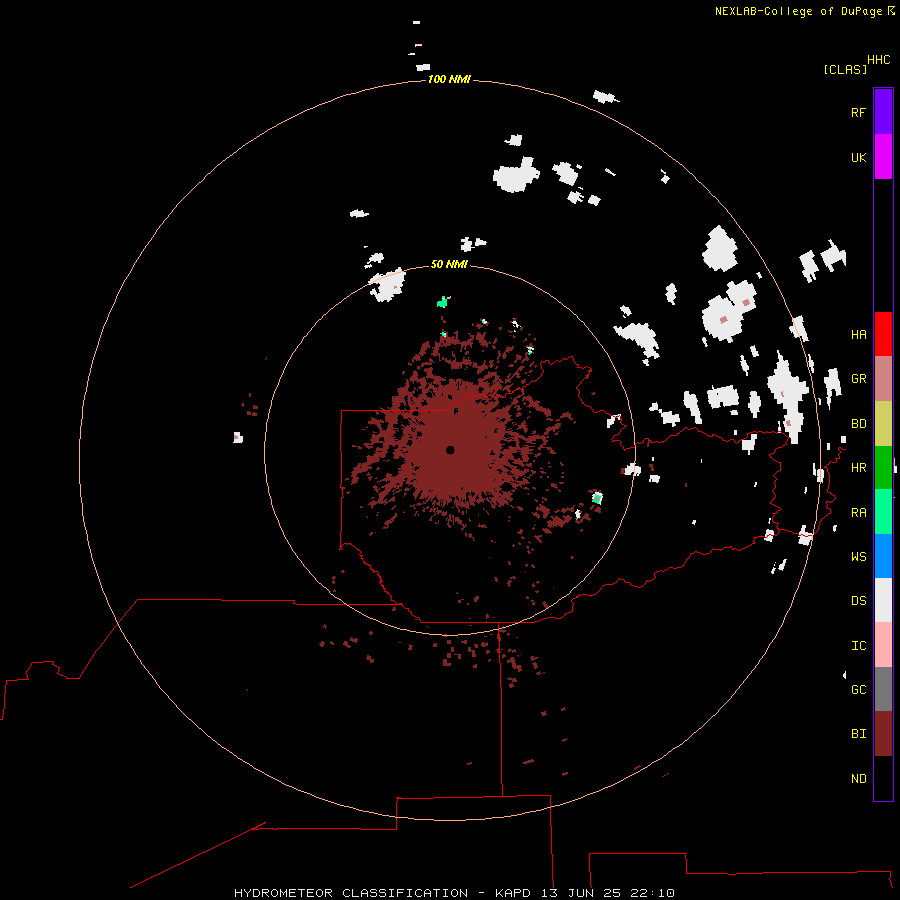Click the BI dark red legend swatch

coord(883,734)
